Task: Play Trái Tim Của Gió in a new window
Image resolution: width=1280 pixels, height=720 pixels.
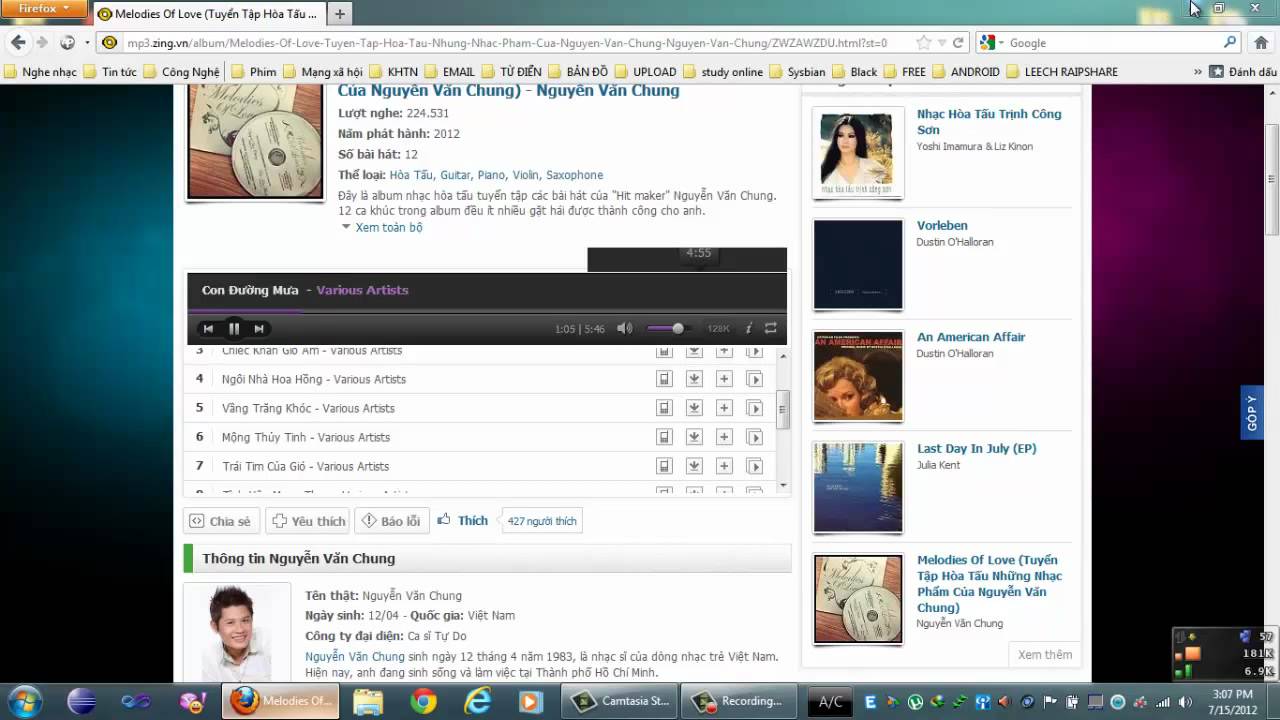Action: pos(755,466)
